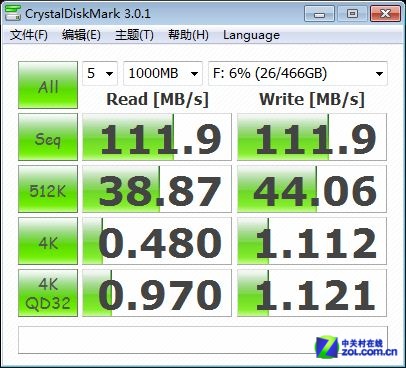This screenshot has height=368, width=406.
Task: Close the CrystalDiskMark window
Action: point(385,14)
